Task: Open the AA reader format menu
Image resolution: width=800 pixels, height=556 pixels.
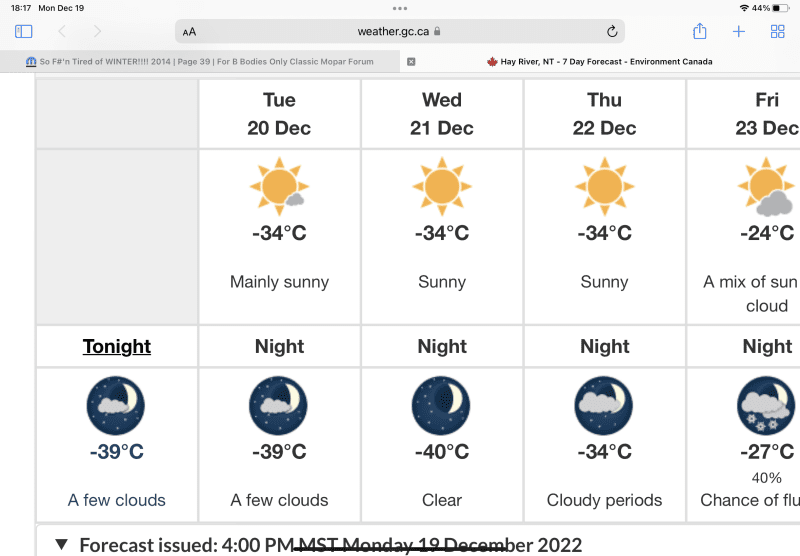Action: pos(190,32)
